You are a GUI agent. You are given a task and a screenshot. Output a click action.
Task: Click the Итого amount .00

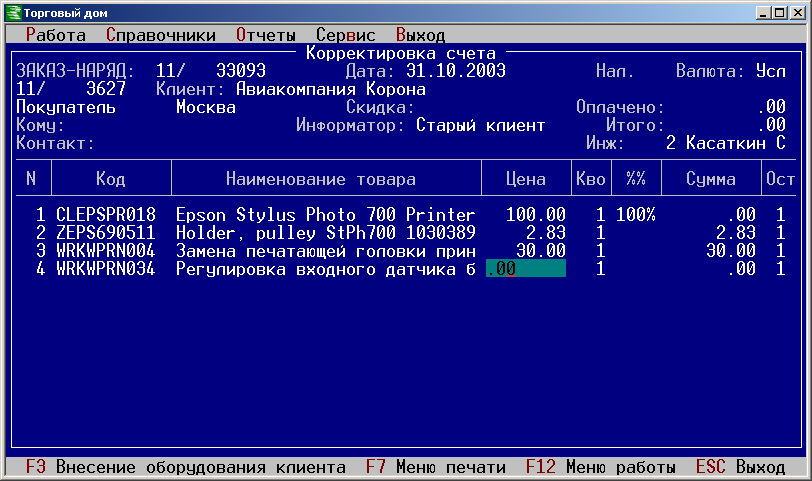[x=771, y=125]
